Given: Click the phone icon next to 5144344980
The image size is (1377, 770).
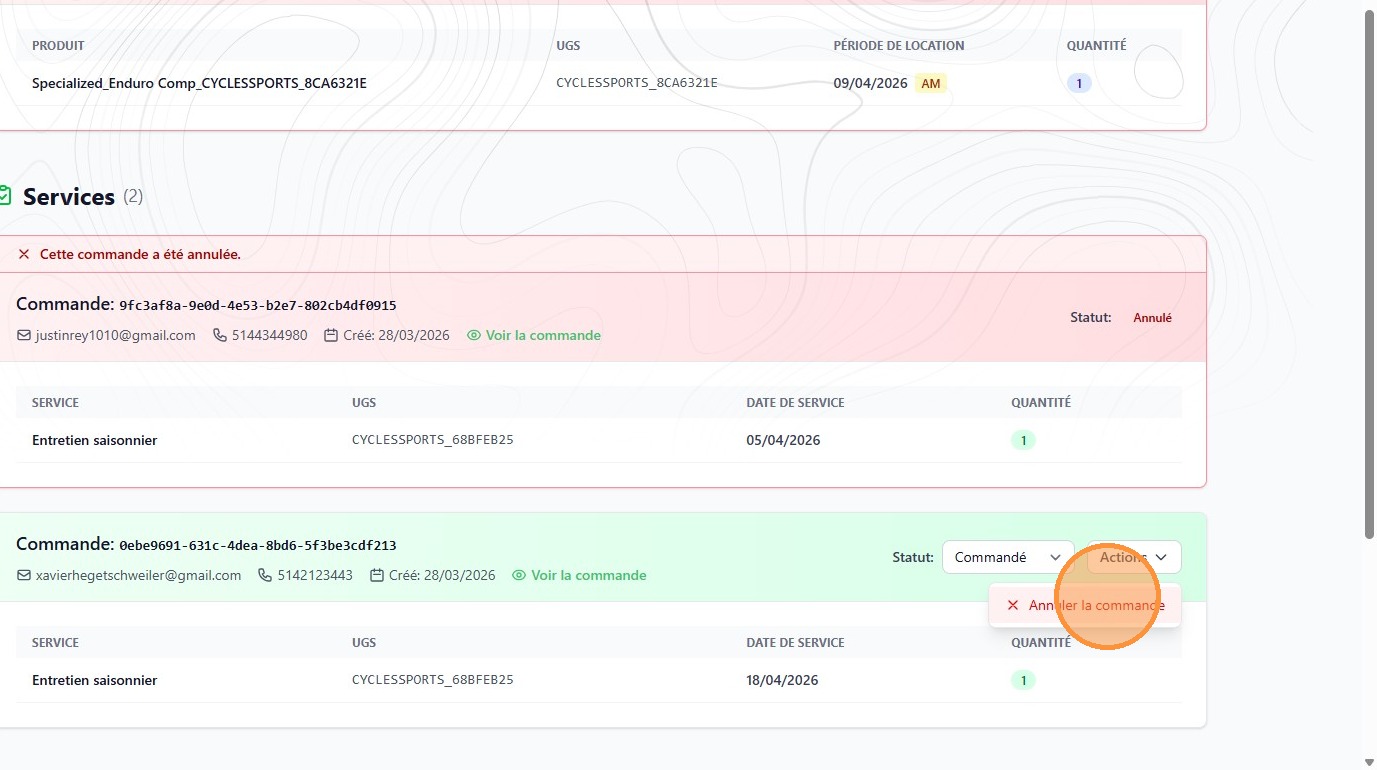Looking at the screenshot, I should [220, 336].
